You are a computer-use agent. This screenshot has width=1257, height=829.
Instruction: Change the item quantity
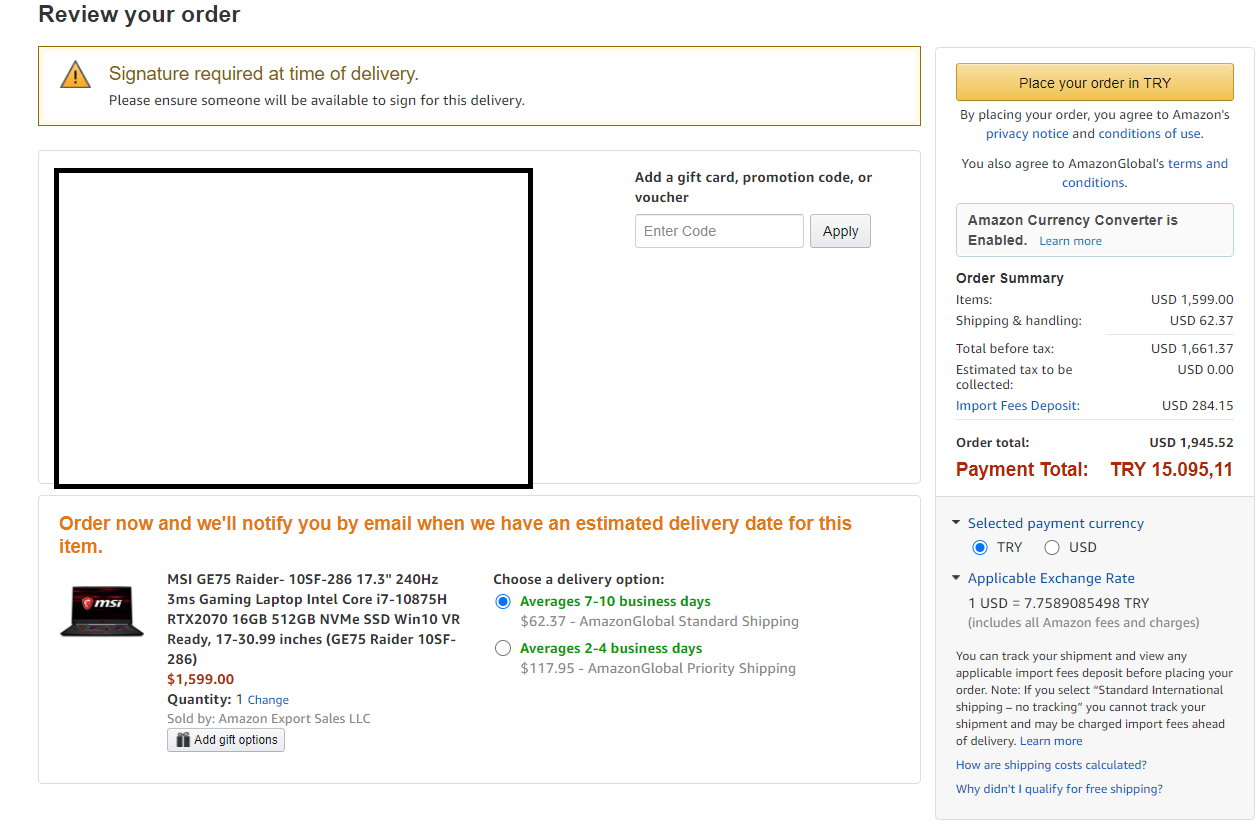[268, 700]
